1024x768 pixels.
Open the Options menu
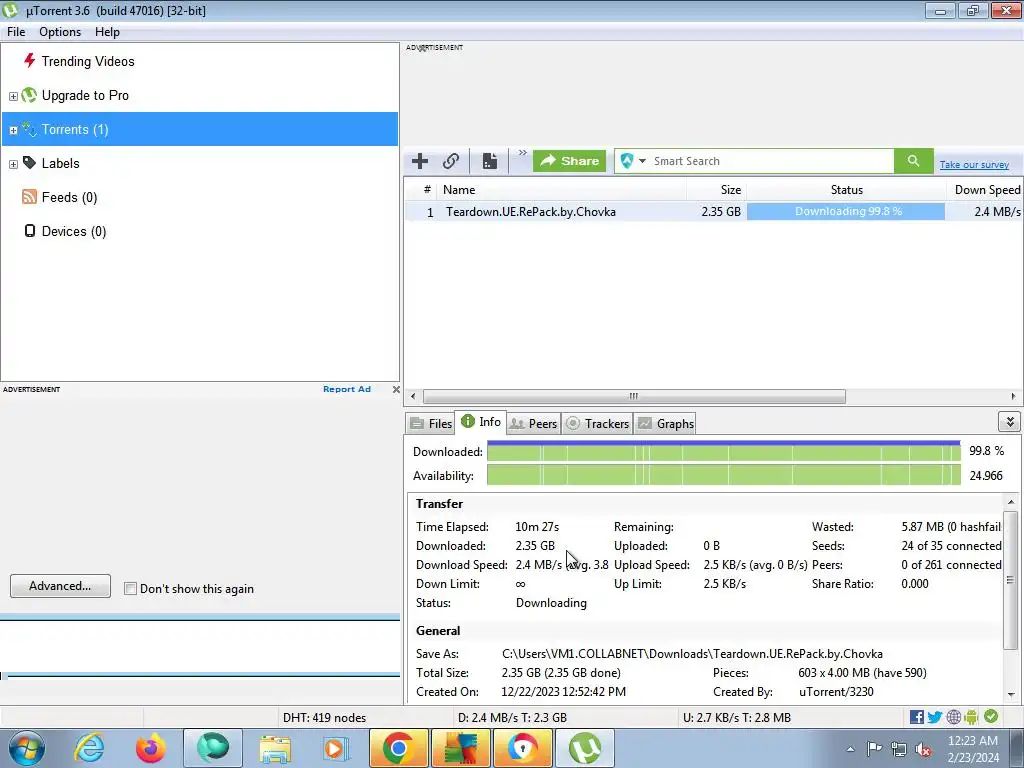click(x=60, y=32)
